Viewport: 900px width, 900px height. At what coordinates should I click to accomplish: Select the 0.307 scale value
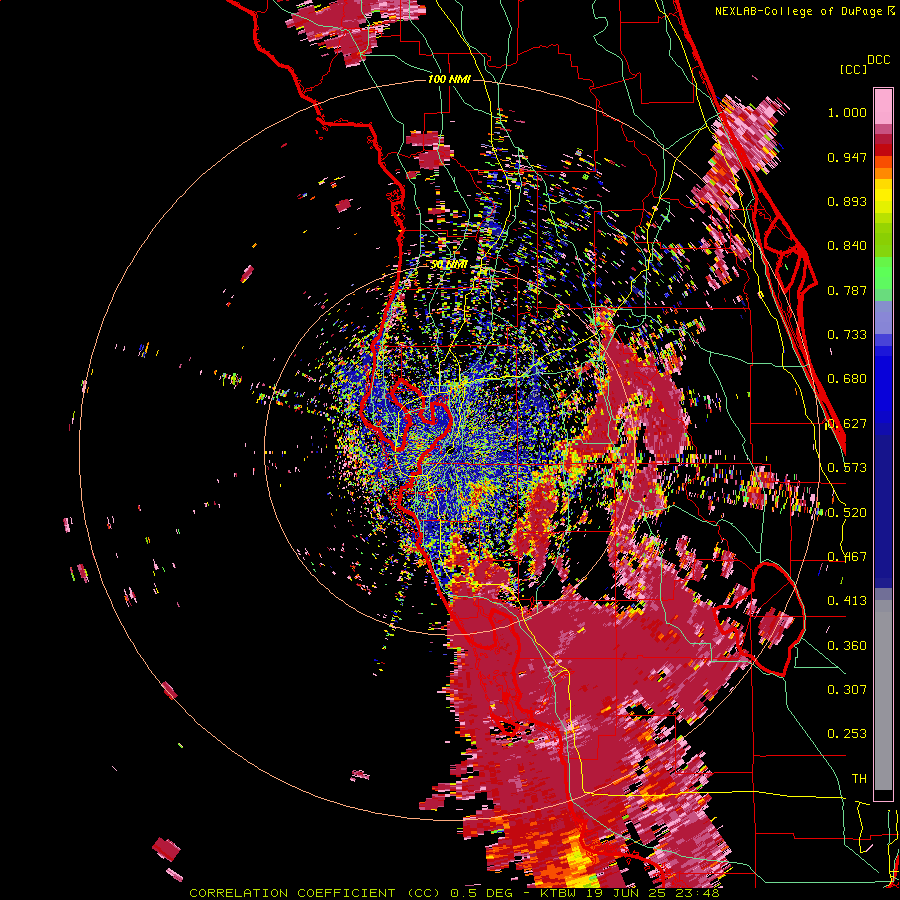tap(847, 690)
